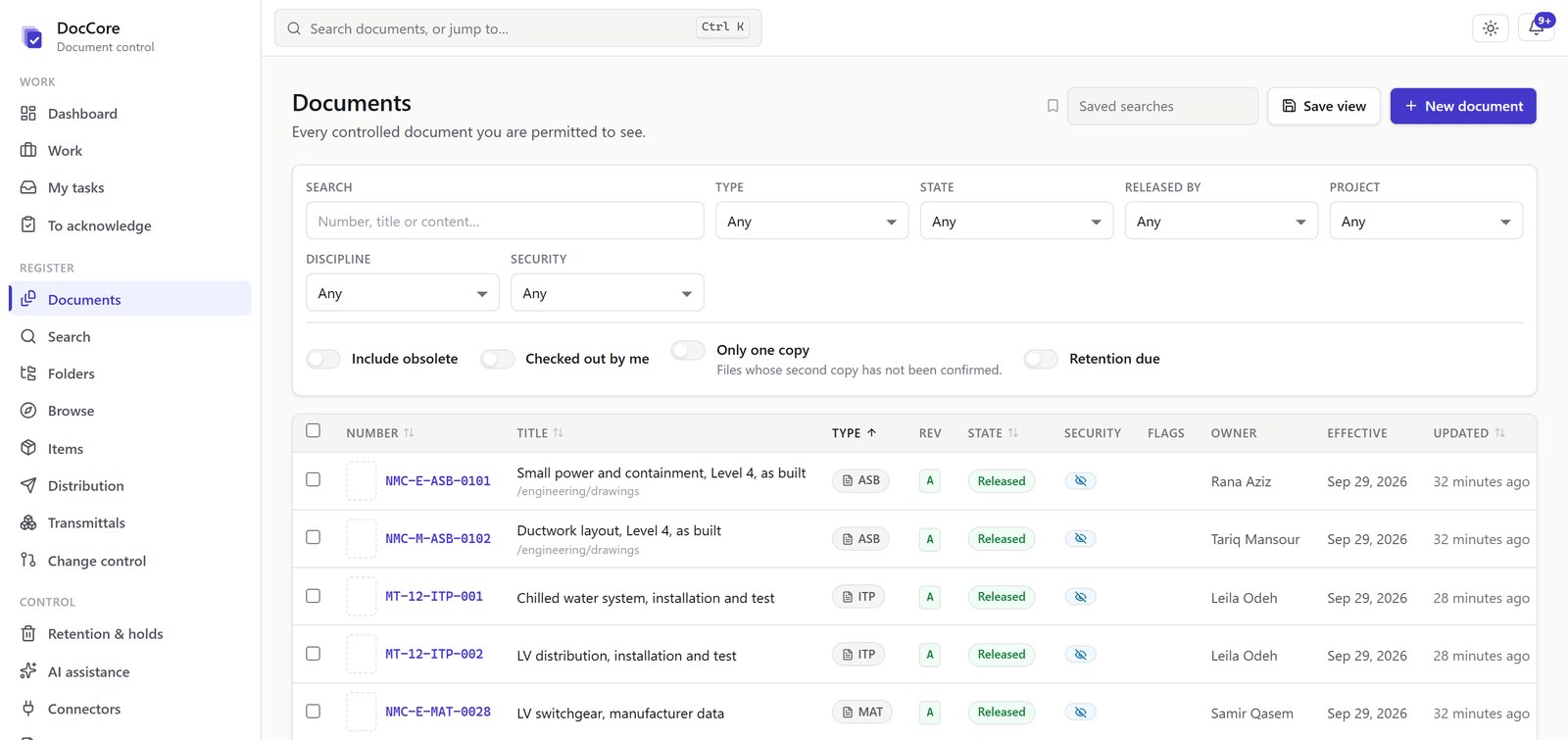
Task: Enable the Include obsolete toggle
Action: [x=323, y=359]
